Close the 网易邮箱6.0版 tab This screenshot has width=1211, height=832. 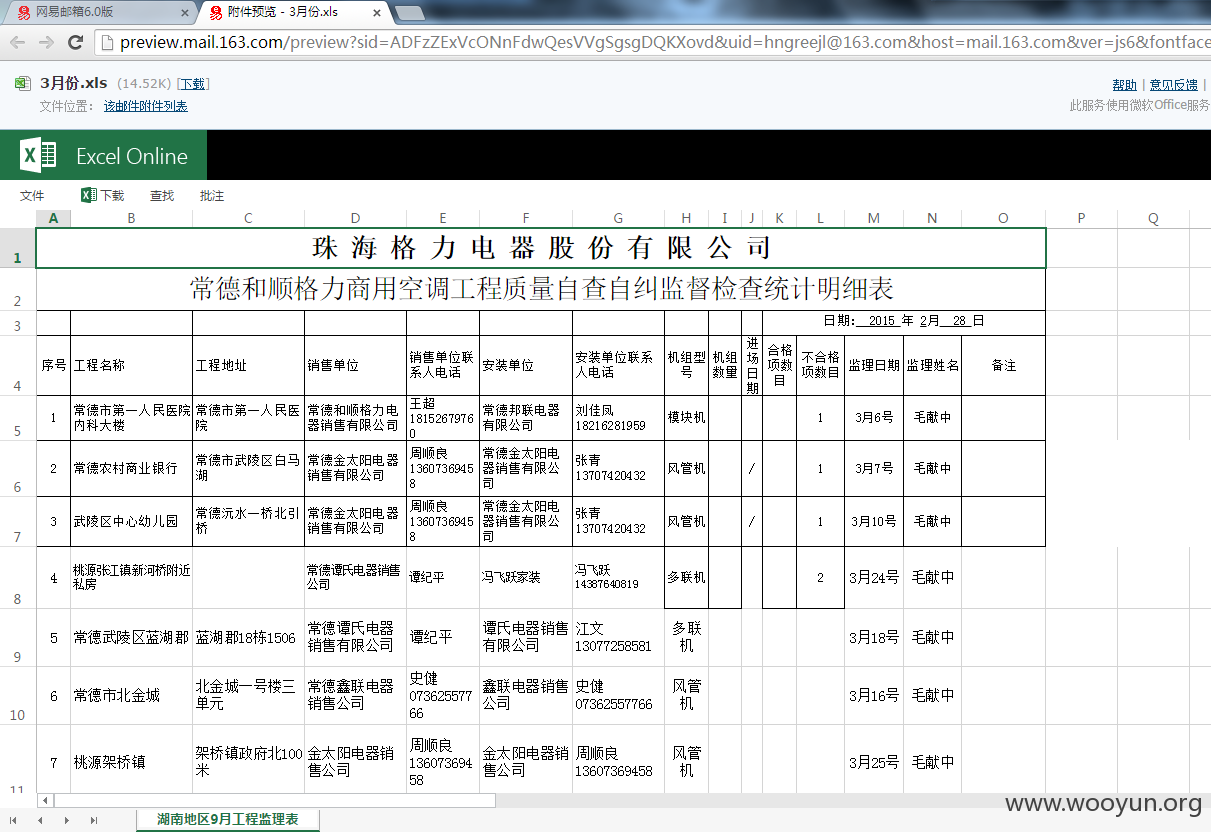click(184, 13)
